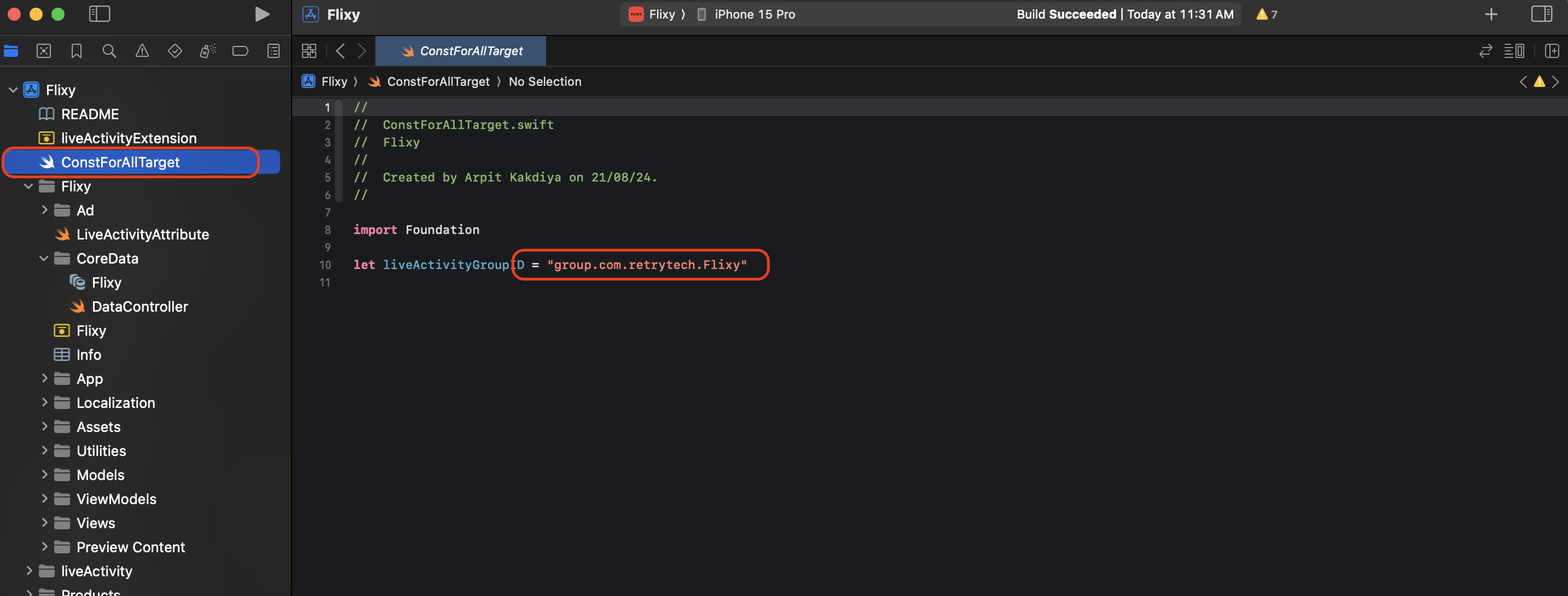Click the Run/Play button to build
This screenshot has height=596, width=1568.
pyautogui.click(x=261, y=14)
